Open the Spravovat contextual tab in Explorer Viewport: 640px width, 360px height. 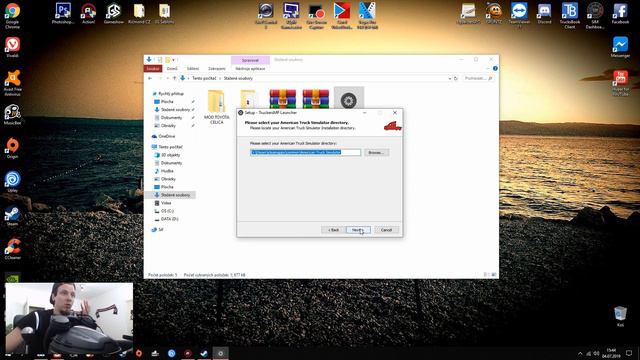click(250, 60)
